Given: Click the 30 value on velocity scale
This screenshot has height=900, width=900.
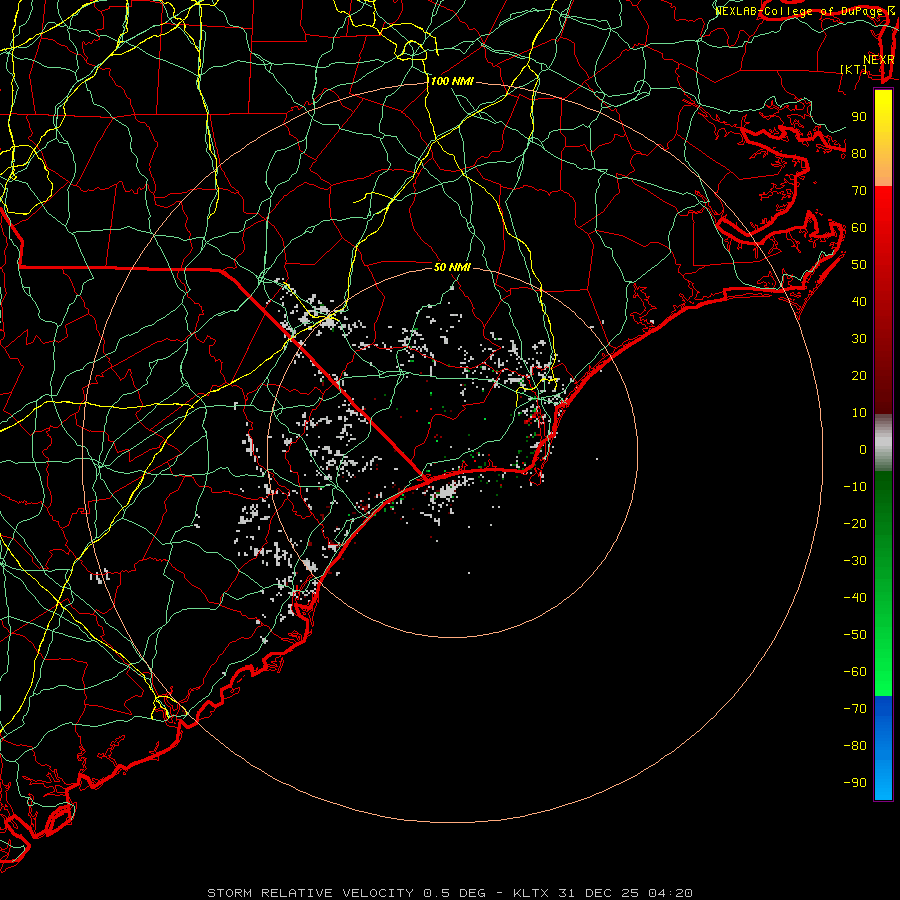Looking at the screenshot, I should pyautogui.click(x=859, y=339).
